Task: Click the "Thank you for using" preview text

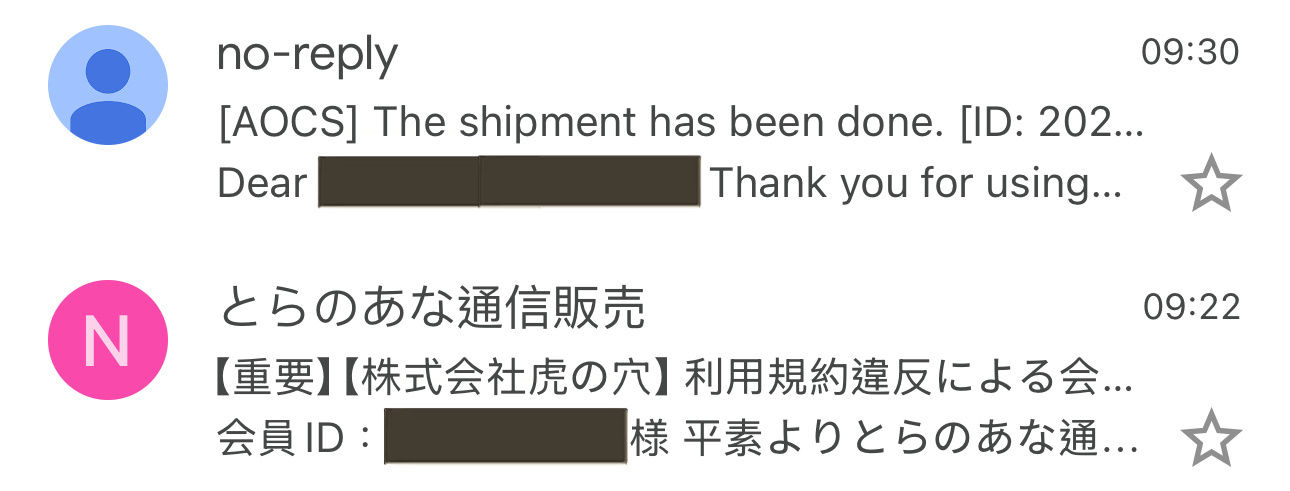Action: pyautogui.click(x=914, y=184)
